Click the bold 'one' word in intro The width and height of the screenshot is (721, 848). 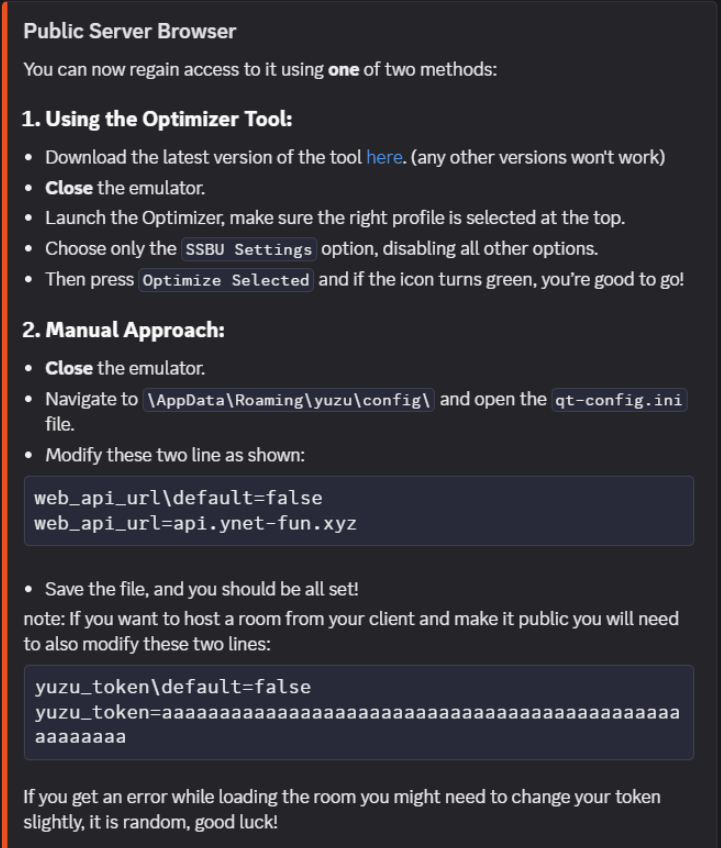[x=343, y=70]
